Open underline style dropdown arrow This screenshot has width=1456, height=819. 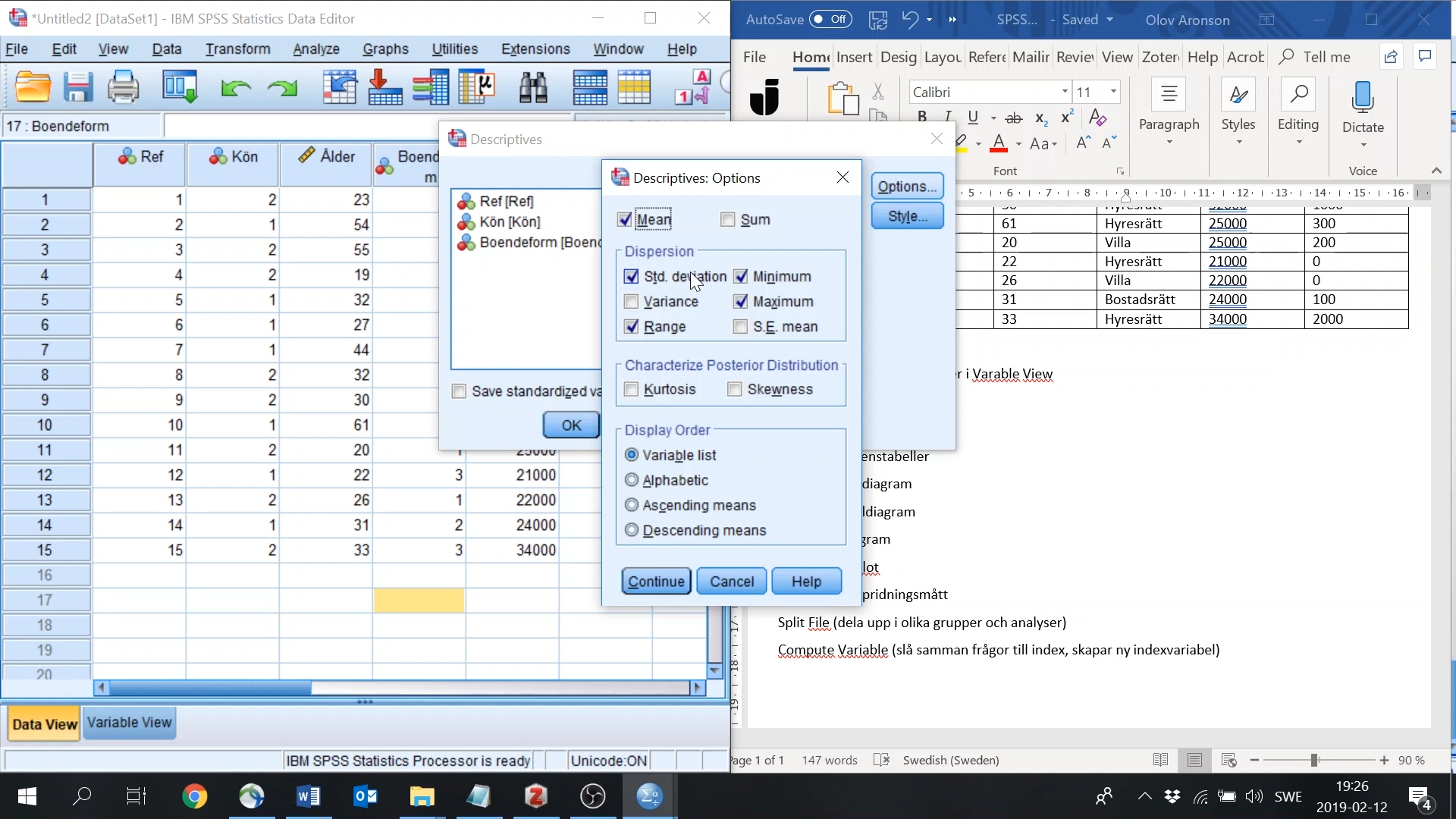993,118
